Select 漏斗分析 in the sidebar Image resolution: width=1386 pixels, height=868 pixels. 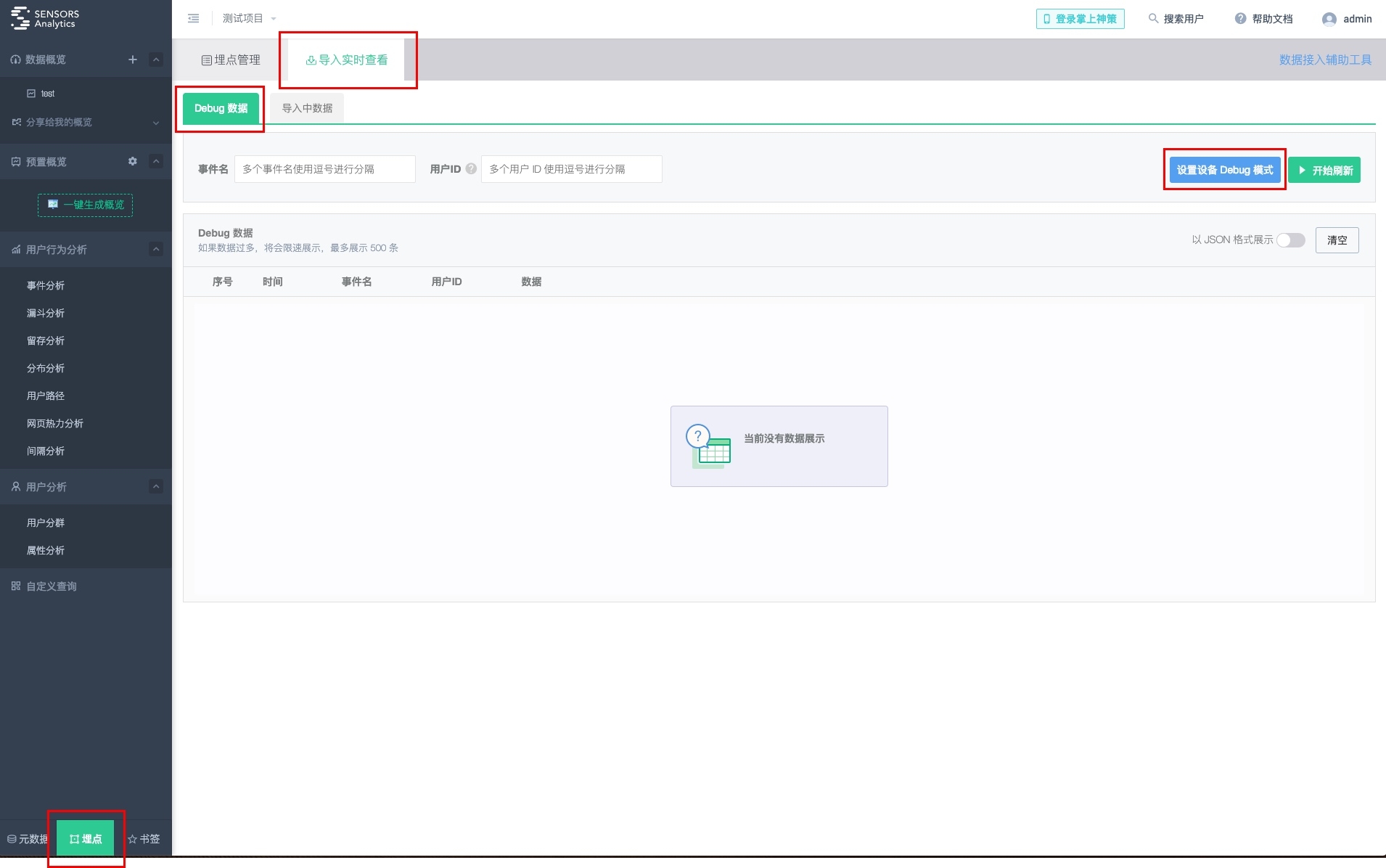46,314
